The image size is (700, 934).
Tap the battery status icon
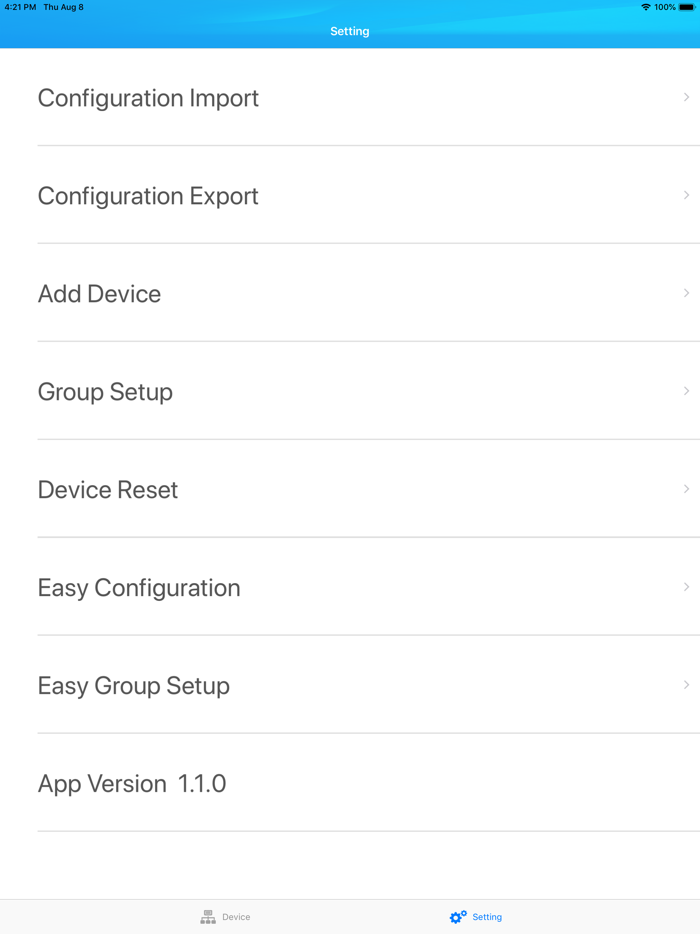pos(687,7)
